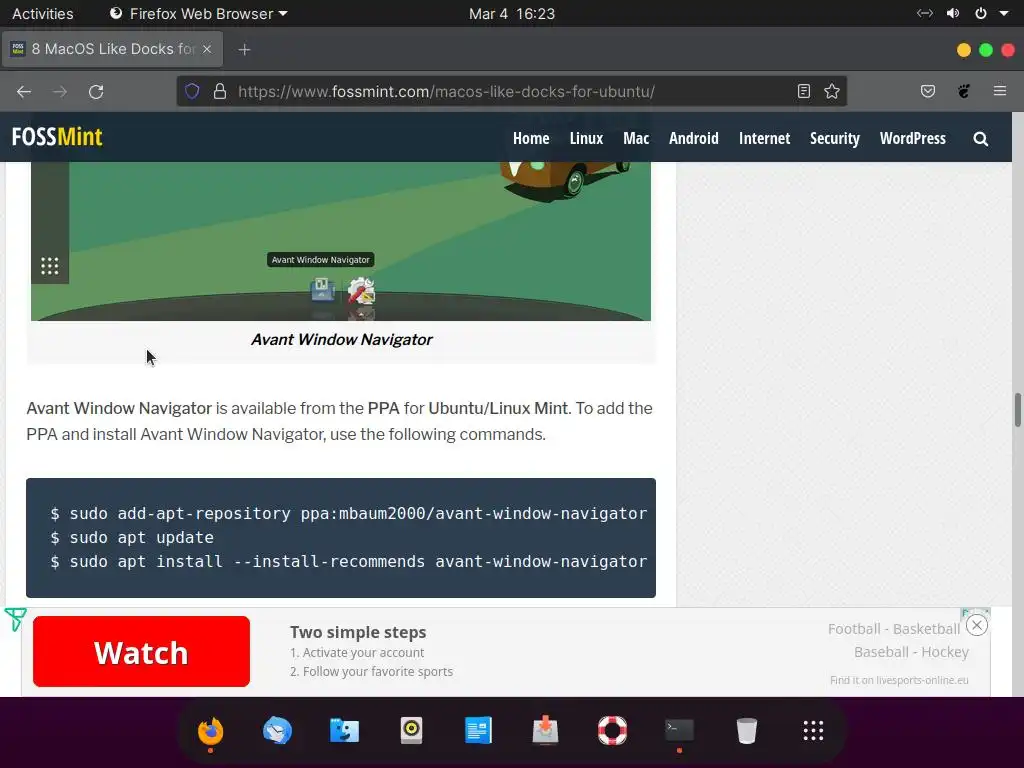Click the network status icon
The height and width of the screenshot is (768, 1024).
925,14
